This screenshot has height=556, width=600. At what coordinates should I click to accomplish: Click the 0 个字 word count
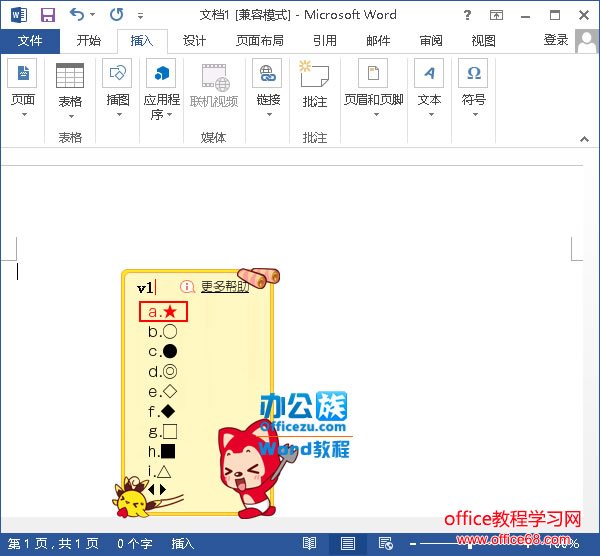tap(135, 543)
